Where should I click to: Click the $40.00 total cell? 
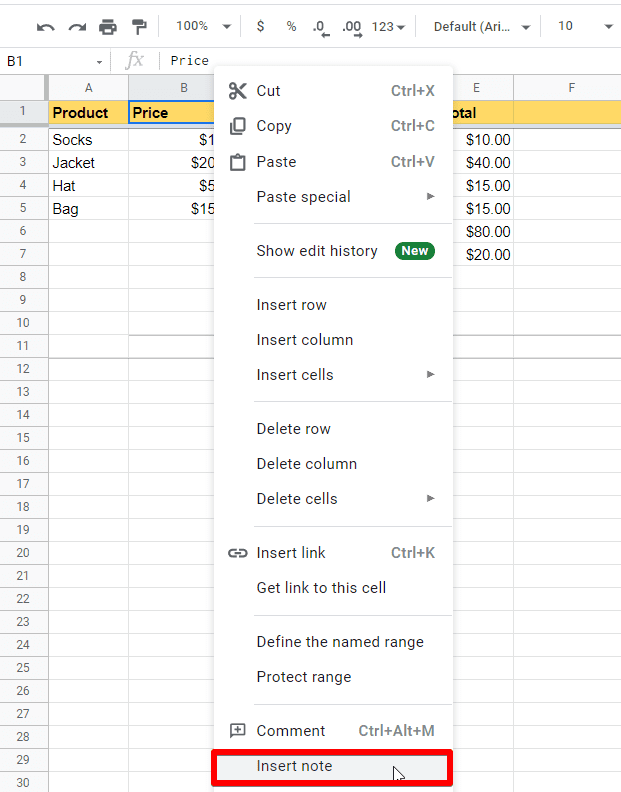click(x=483, y=163)
